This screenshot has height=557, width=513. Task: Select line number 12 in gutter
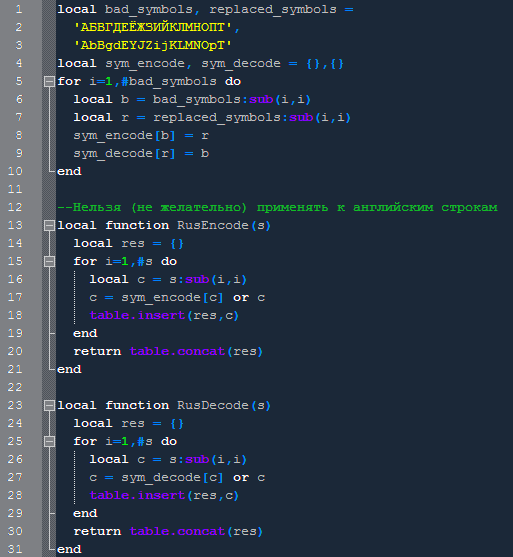point(15,207)
